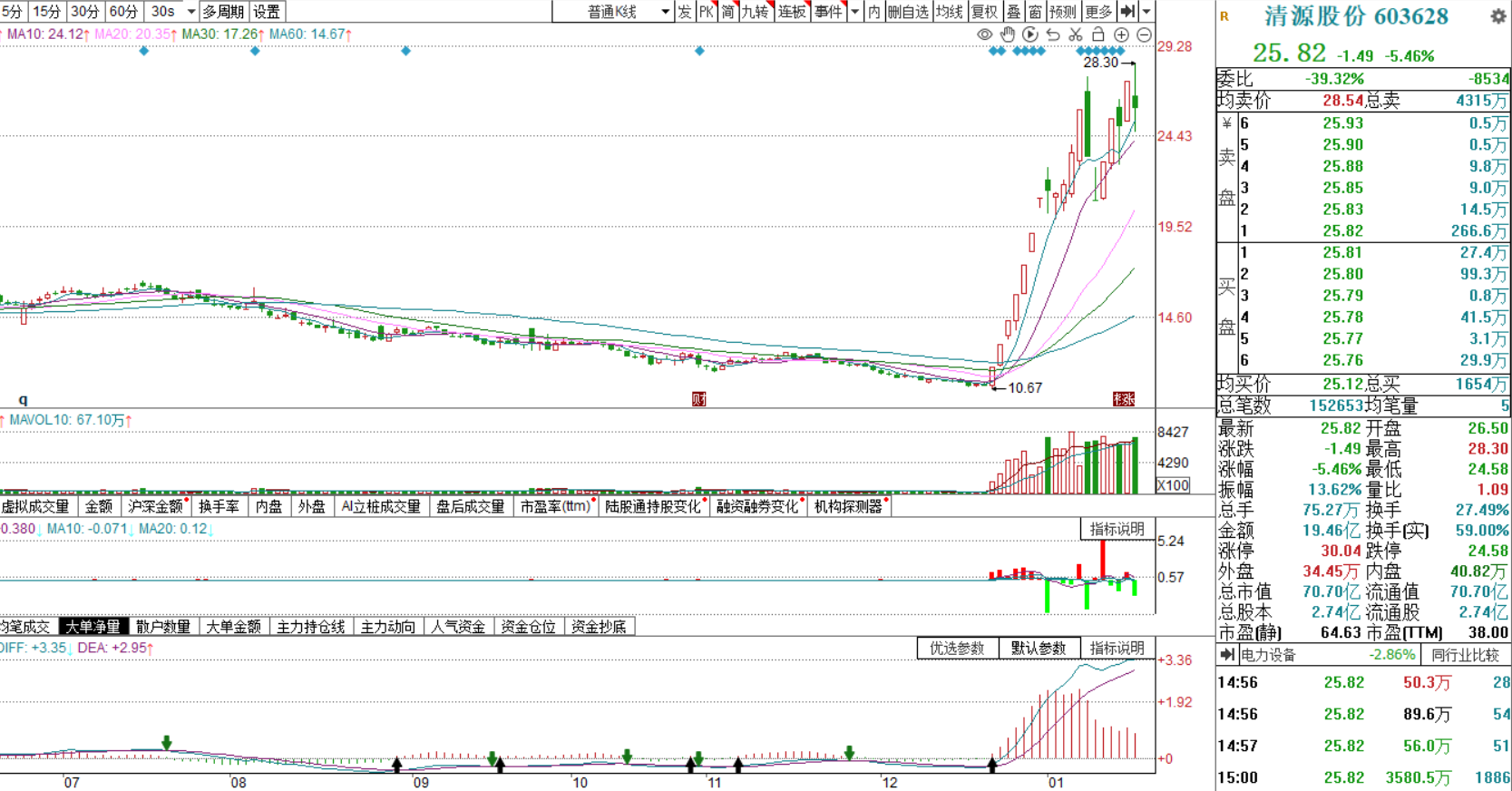Switch to the 市盈率(ttm) tab
This screenshot has height=791, width=1512.
(557, 506)
